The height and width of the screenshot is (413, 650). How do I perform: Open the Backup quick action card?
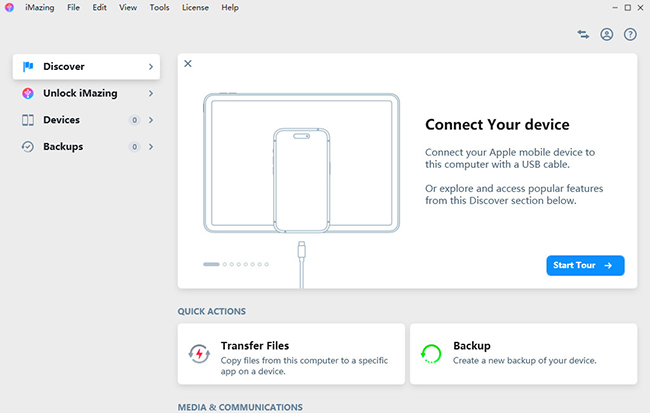tap(523, 353)
